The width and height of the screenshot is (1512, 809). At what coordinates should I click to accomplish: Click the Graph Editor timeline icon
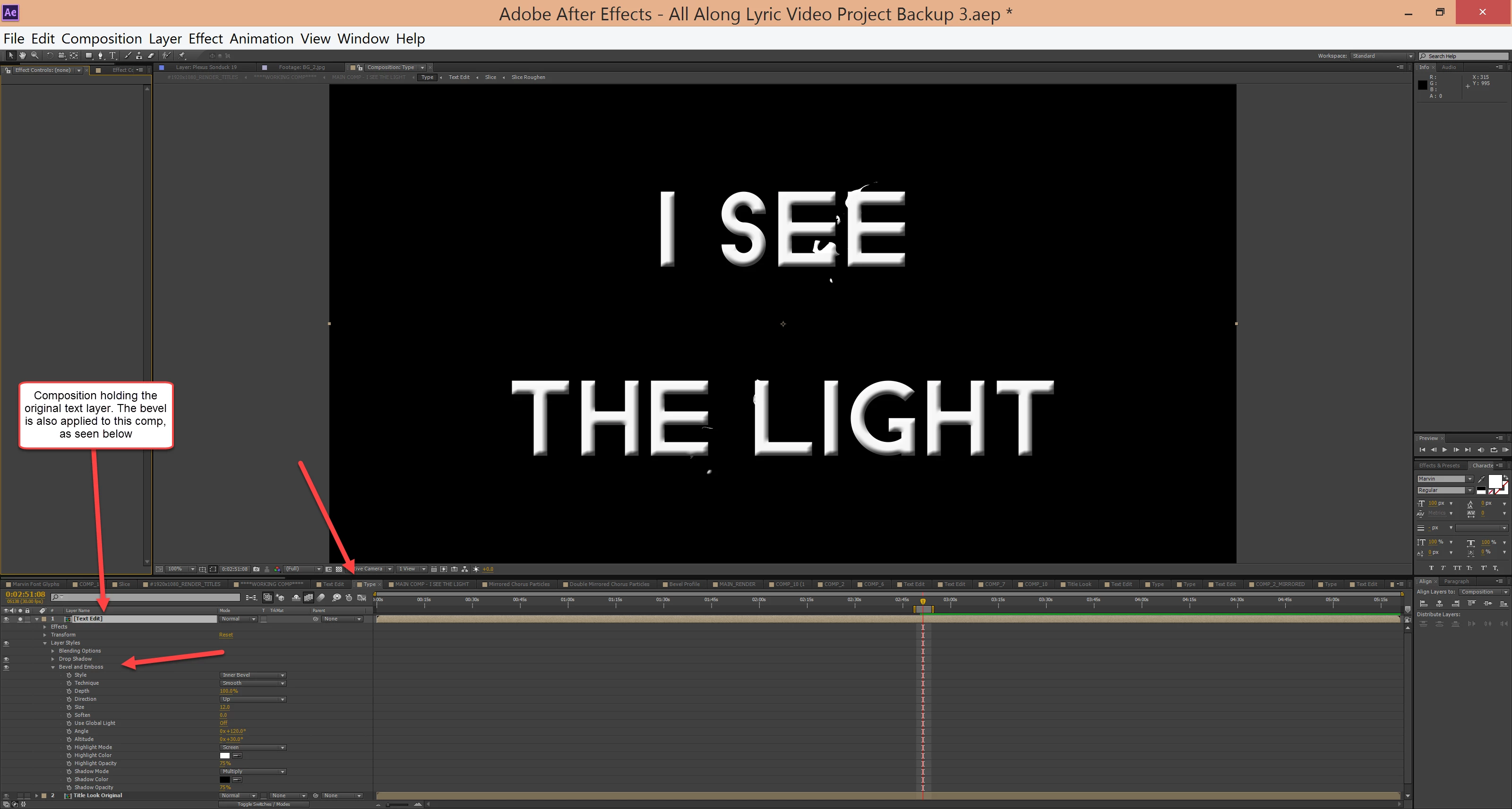pos(362,598)
